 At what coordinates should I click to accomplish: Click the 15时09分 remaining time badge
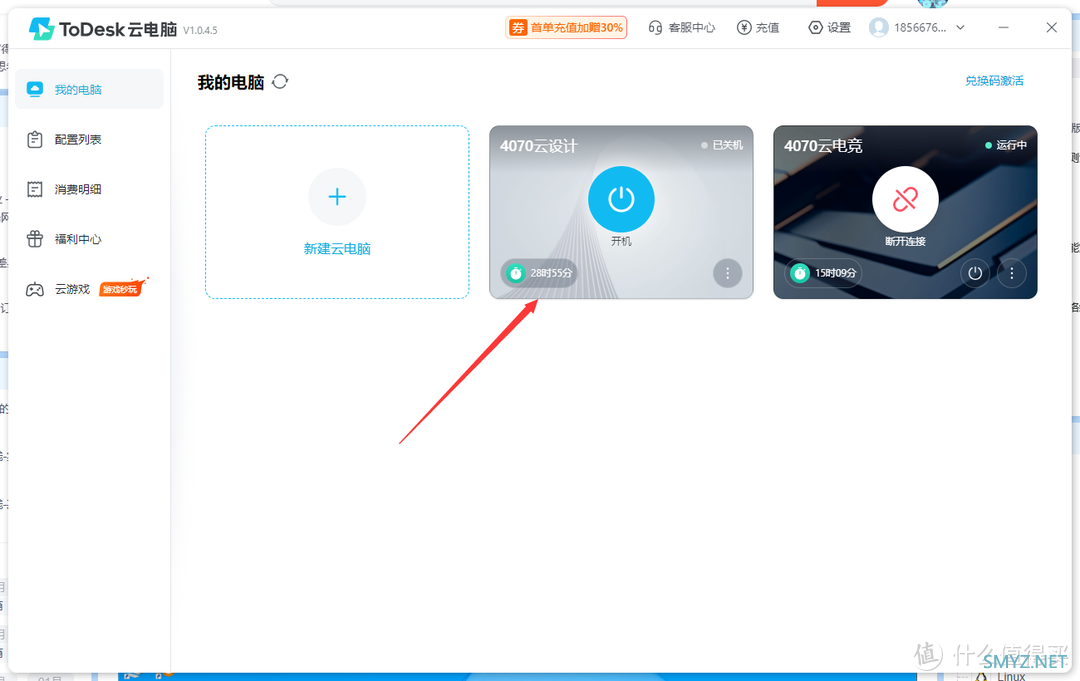tap(824, 273)
